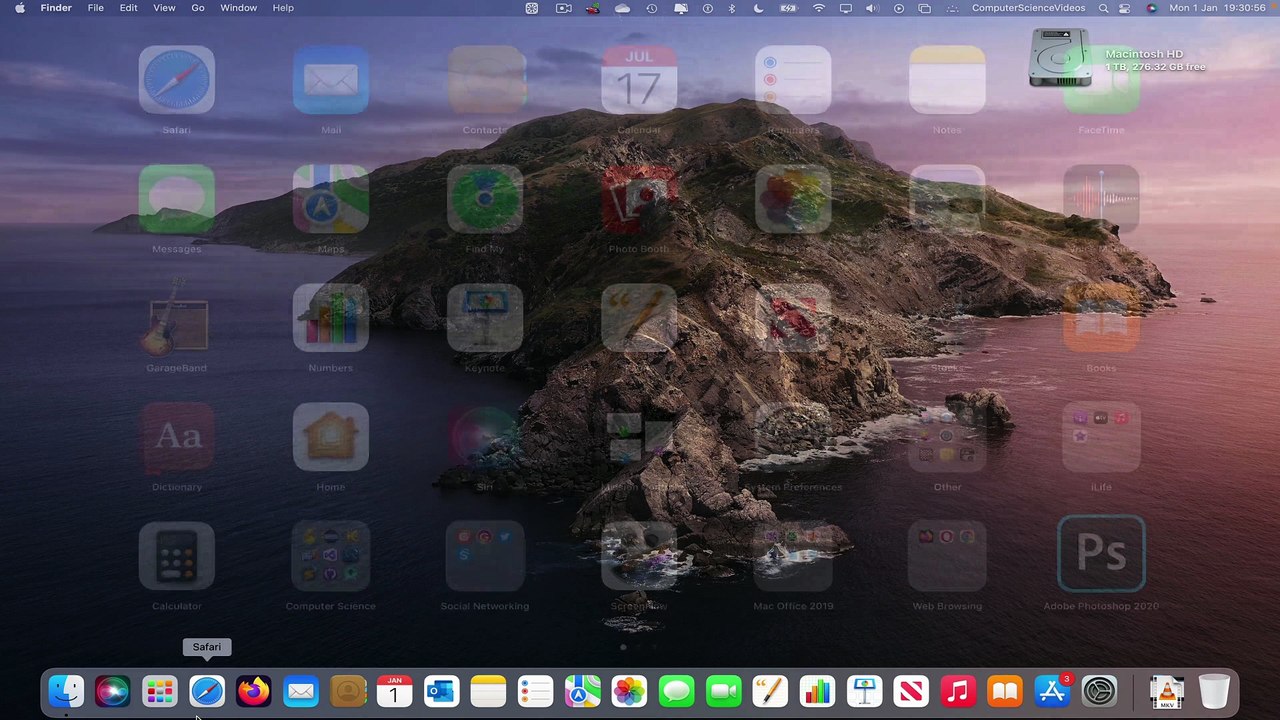Open the Window menu

point(239,8)
